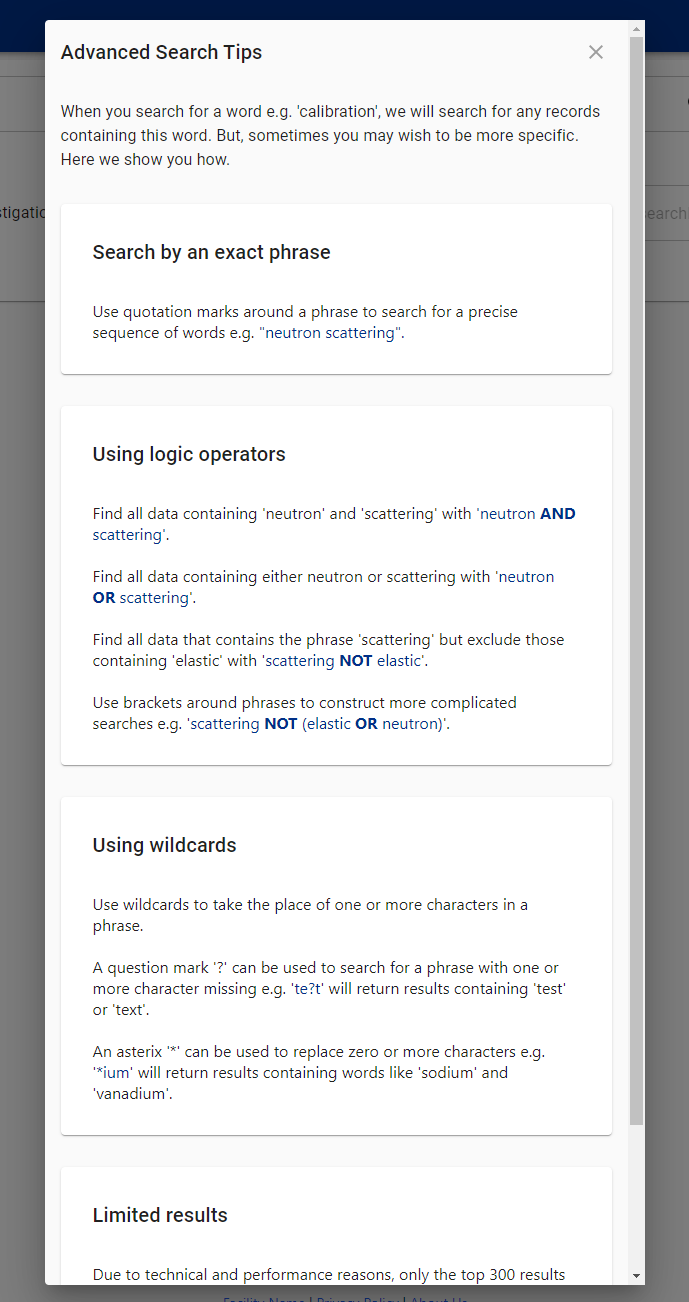The width and height of the screenshot is (689, 1302).
Task: Click the Search by an exact phrase heading
Action: point(211,252)
